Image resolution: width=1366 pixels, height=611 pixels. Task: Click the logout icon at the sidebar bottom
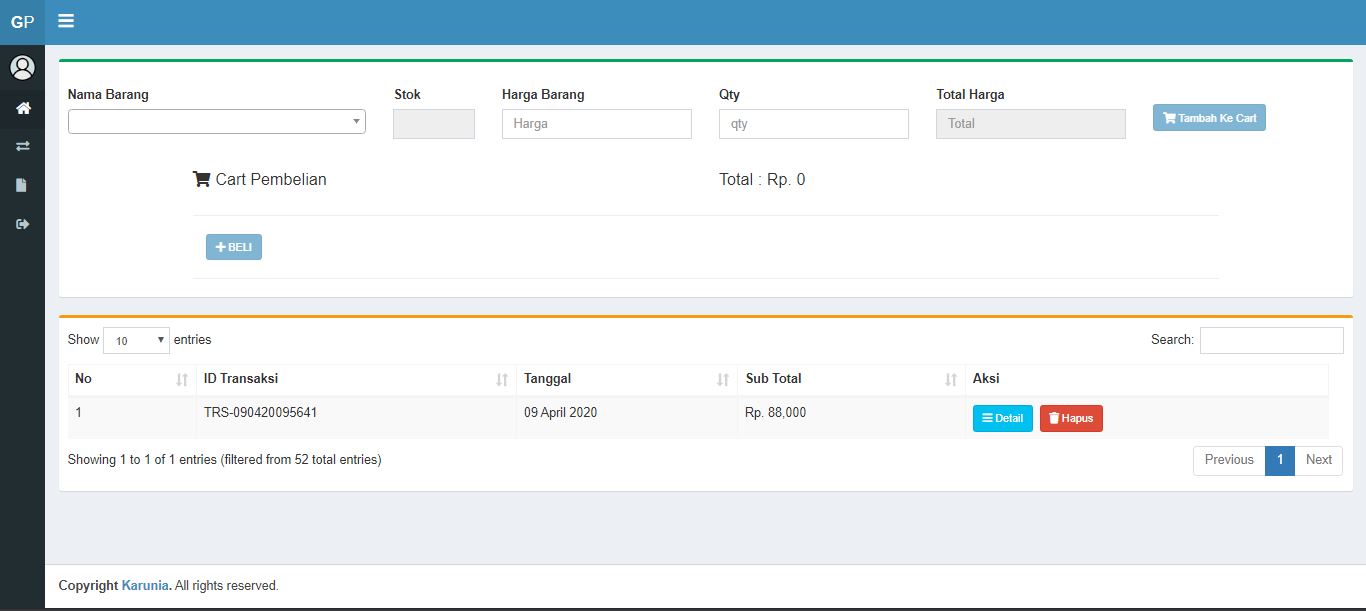pos(22,224)
